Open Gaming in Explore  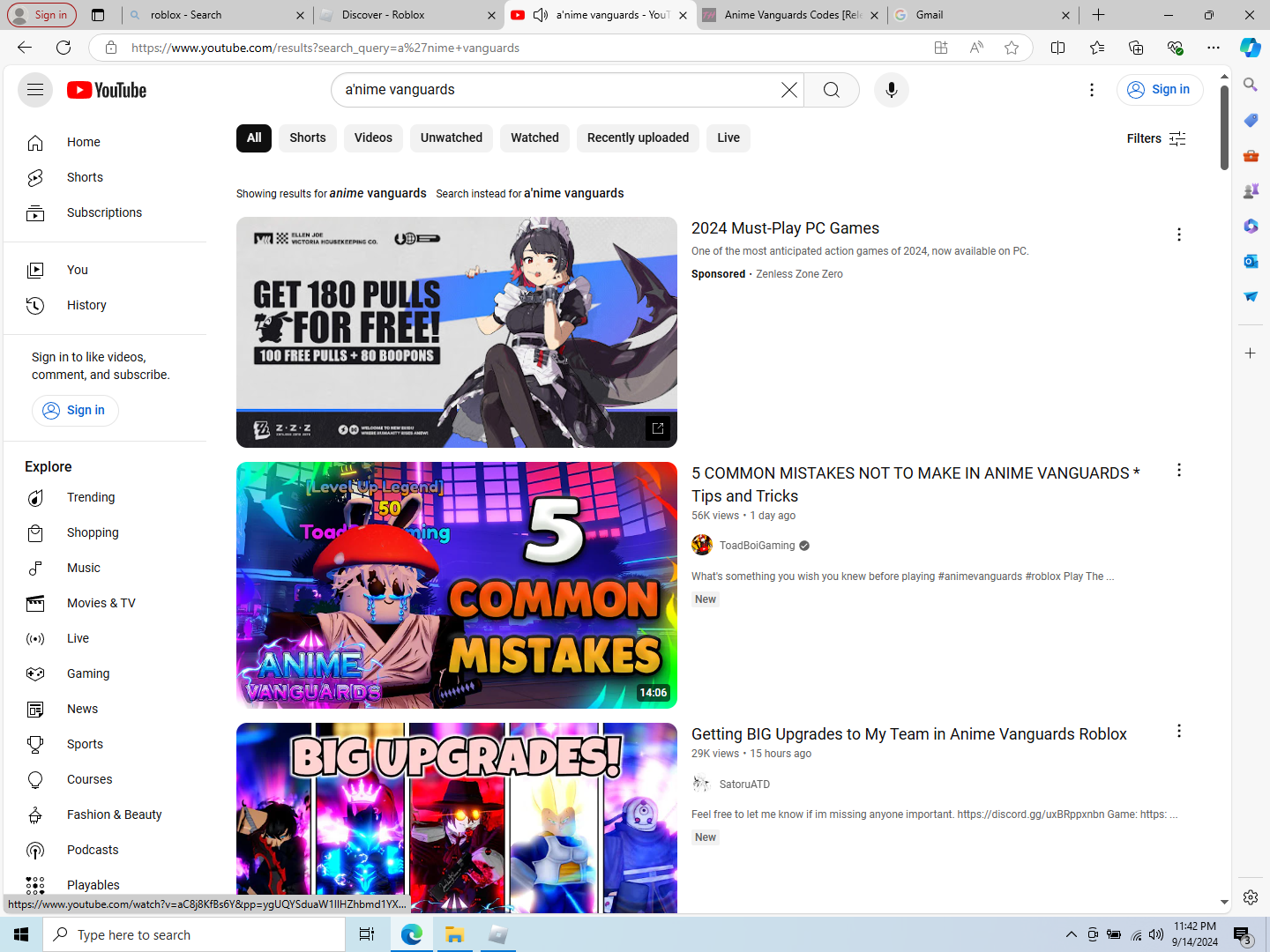tap(106, 673)
